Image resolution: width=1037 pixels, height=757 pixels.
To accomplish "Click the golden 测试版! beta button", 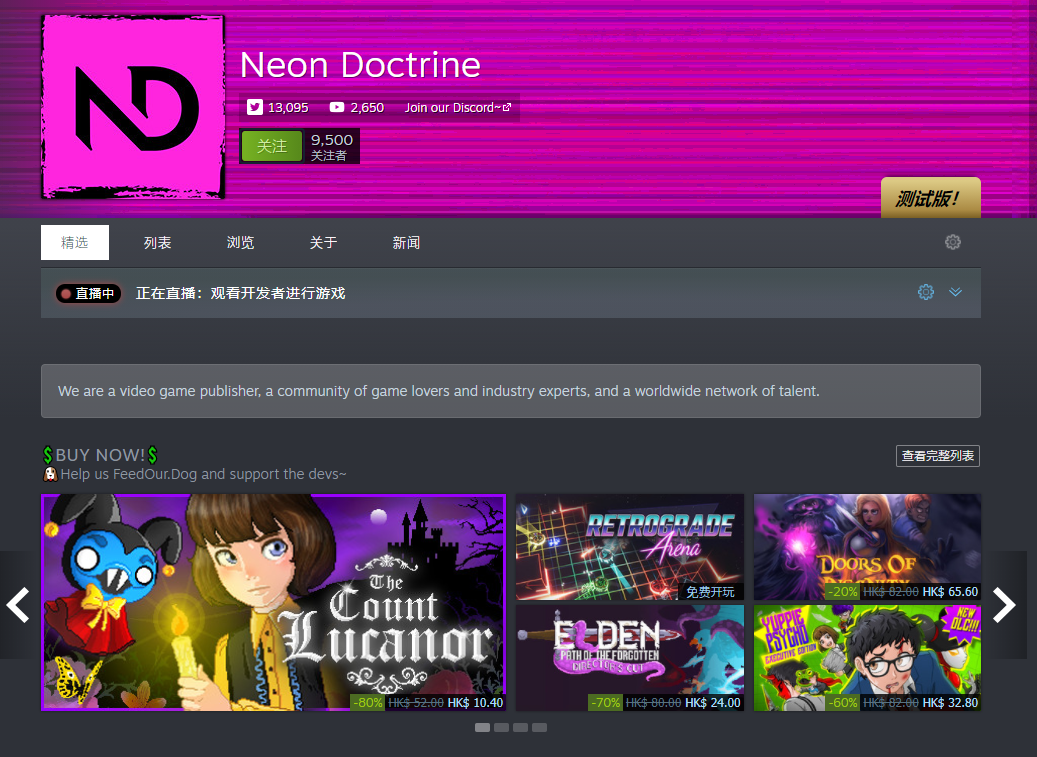I will 931,198.
